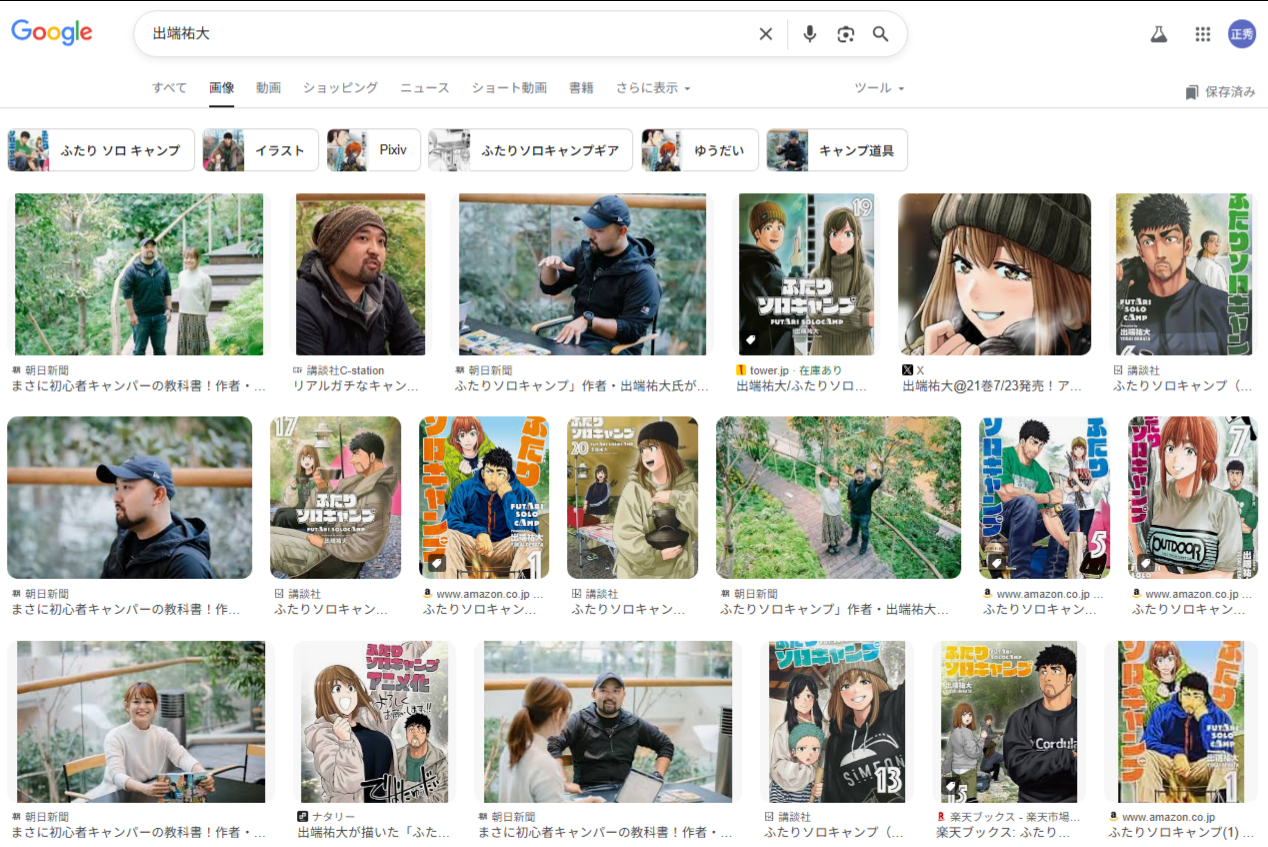Image resolution: width=1268 pixels, height=847 pixels.
Task: Open the ショッピング tab
Action: click(x=340, y=88)
